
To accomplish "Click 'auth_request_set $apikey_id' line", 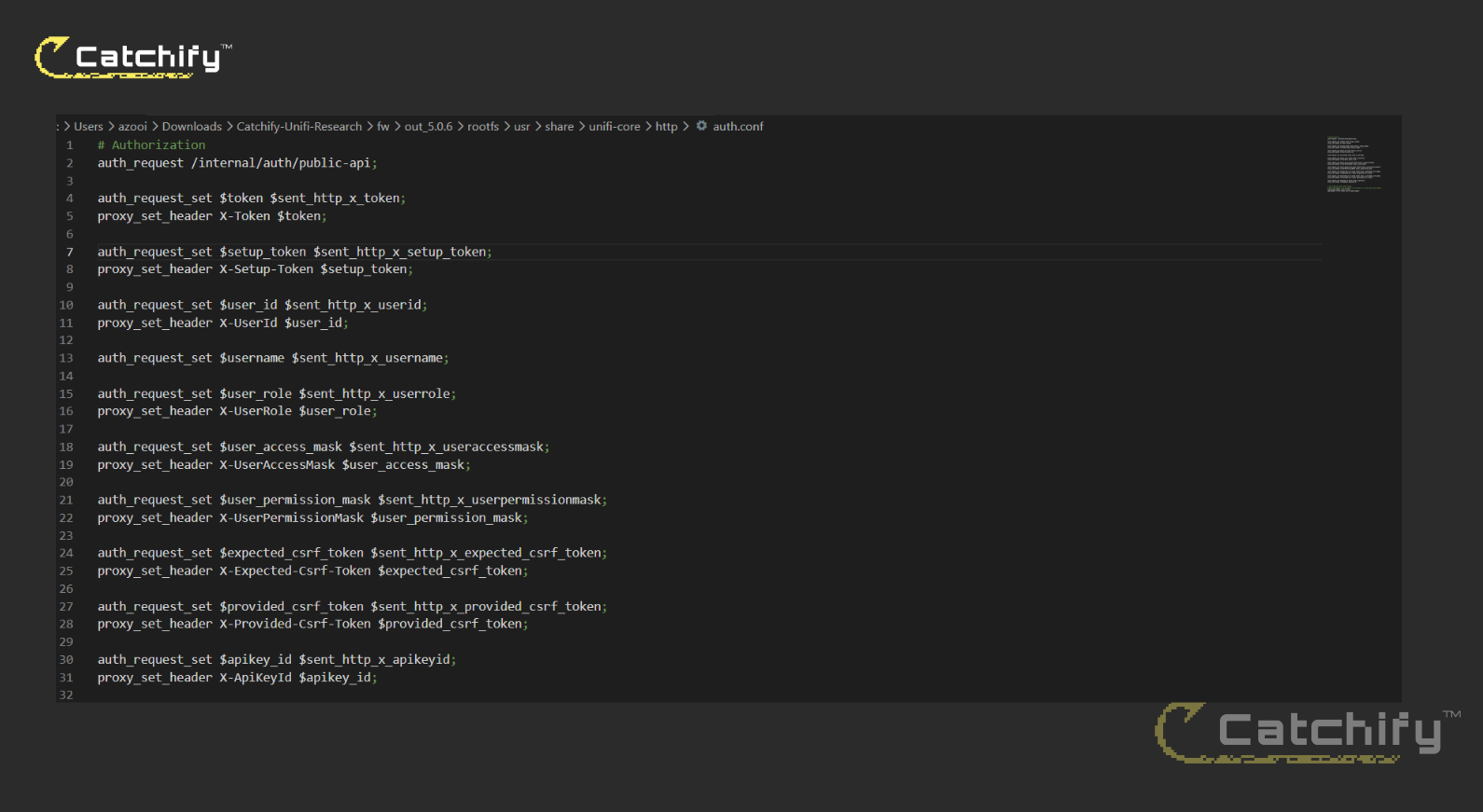I will point(277,660).
